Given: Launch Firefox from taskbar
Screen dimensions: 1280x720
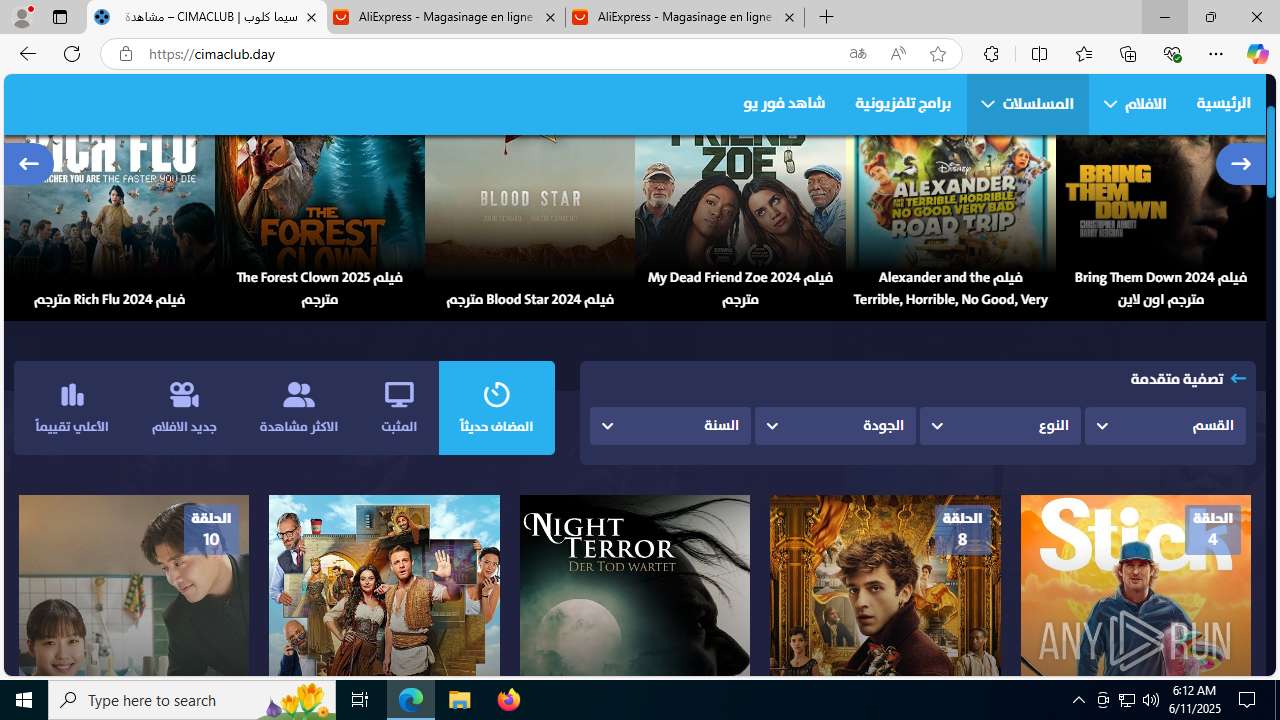Looking at the screenshot, I should [x=509, y=700].
